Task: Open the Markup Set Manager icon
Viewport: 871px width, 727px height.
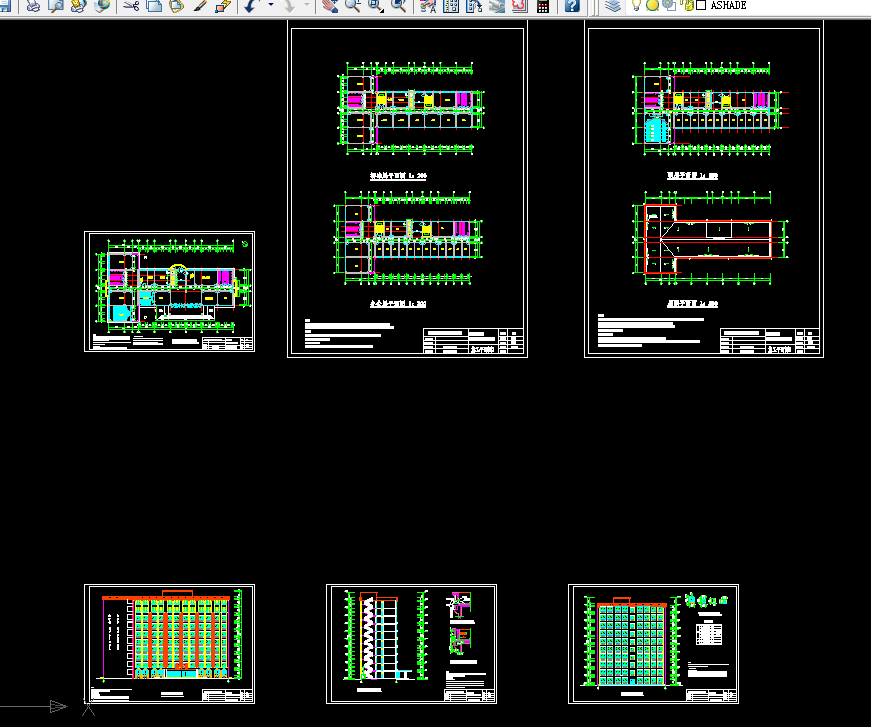Action: pos(519,6)
